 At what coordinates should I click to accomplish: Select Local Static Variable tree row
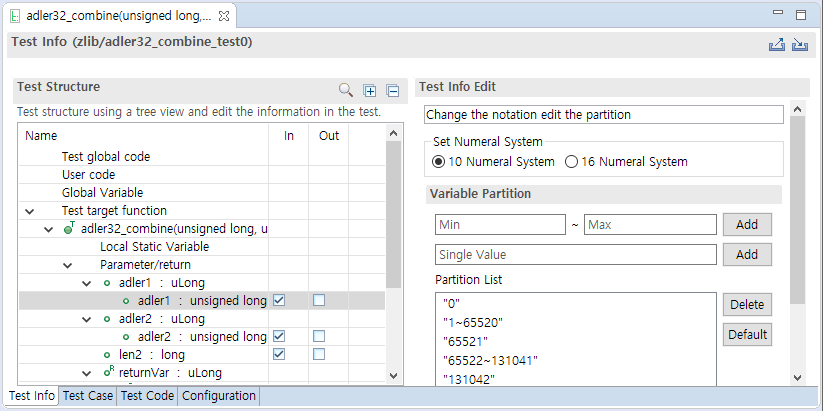point(202,246)
